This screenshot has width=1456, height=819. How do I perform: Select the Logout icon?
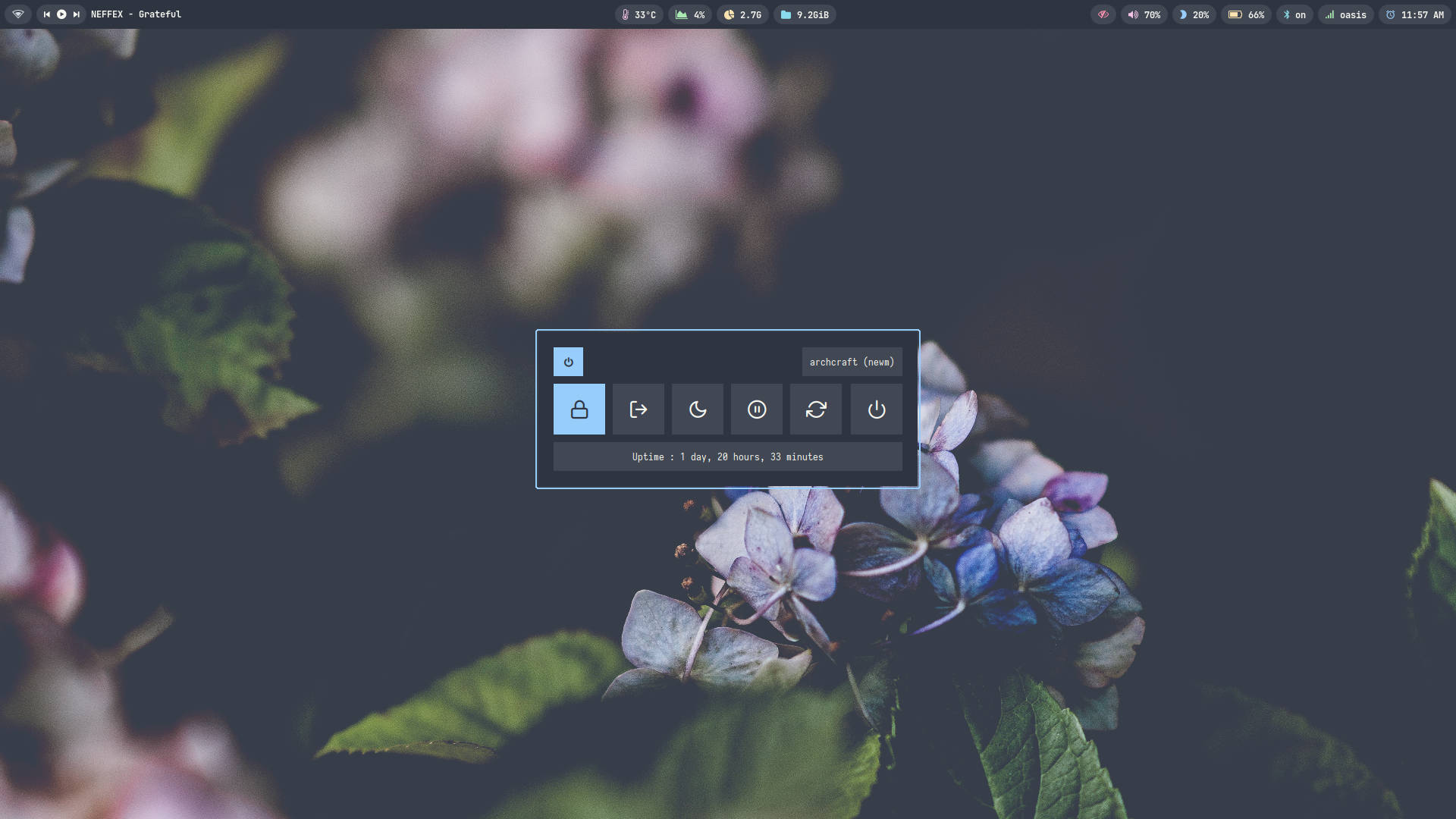638,409
